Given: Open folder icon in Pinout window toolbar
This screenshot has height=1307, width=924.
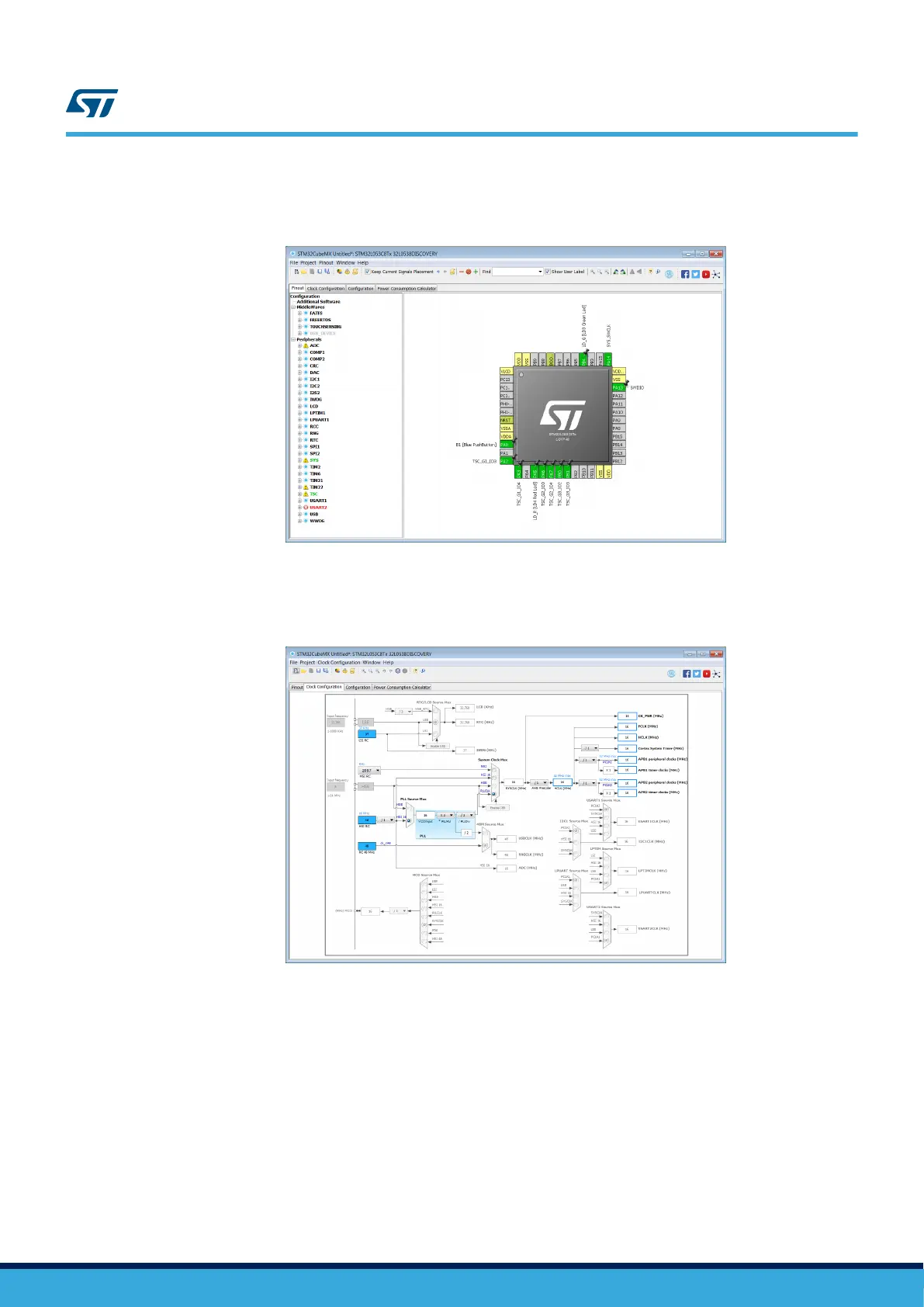Looking at the screenshot, I should (x=304, y=272).
